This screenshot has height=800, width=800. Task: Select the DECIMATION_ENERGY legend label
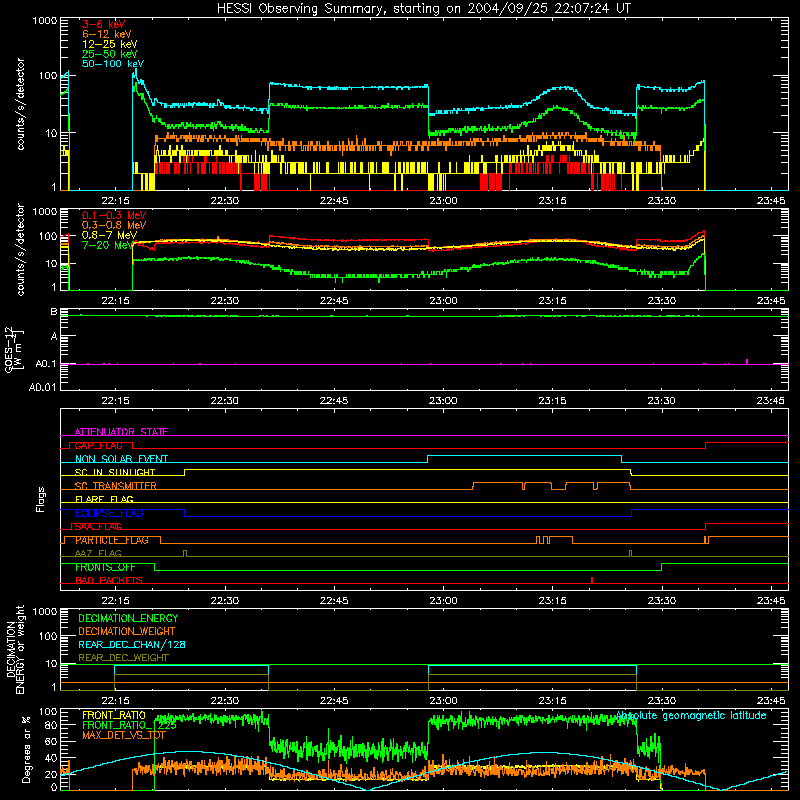pyautogui.click(x=128, y=618)
